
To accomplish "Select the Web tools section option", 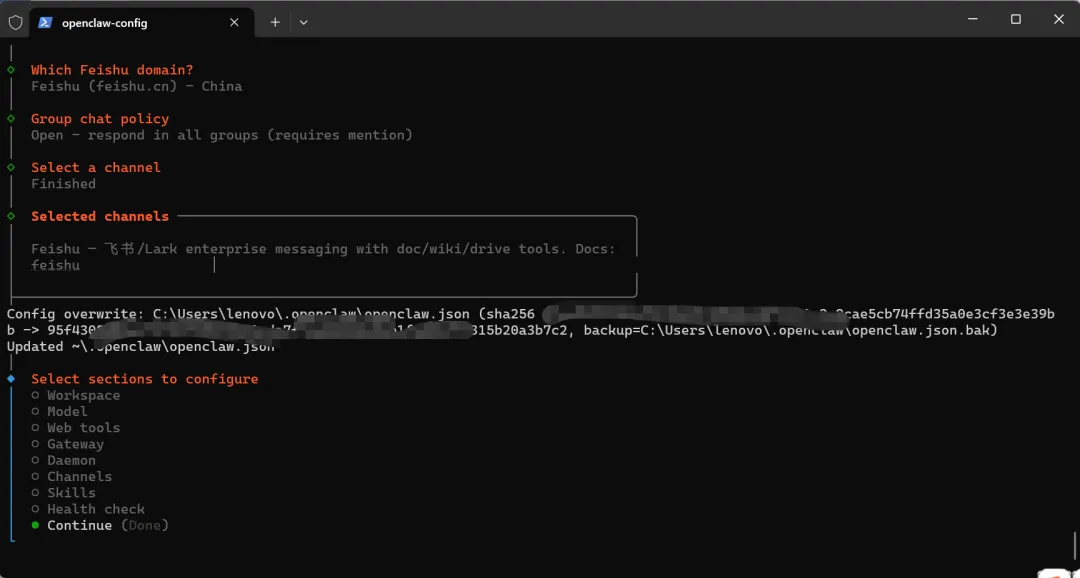I will tap(76, 428).
